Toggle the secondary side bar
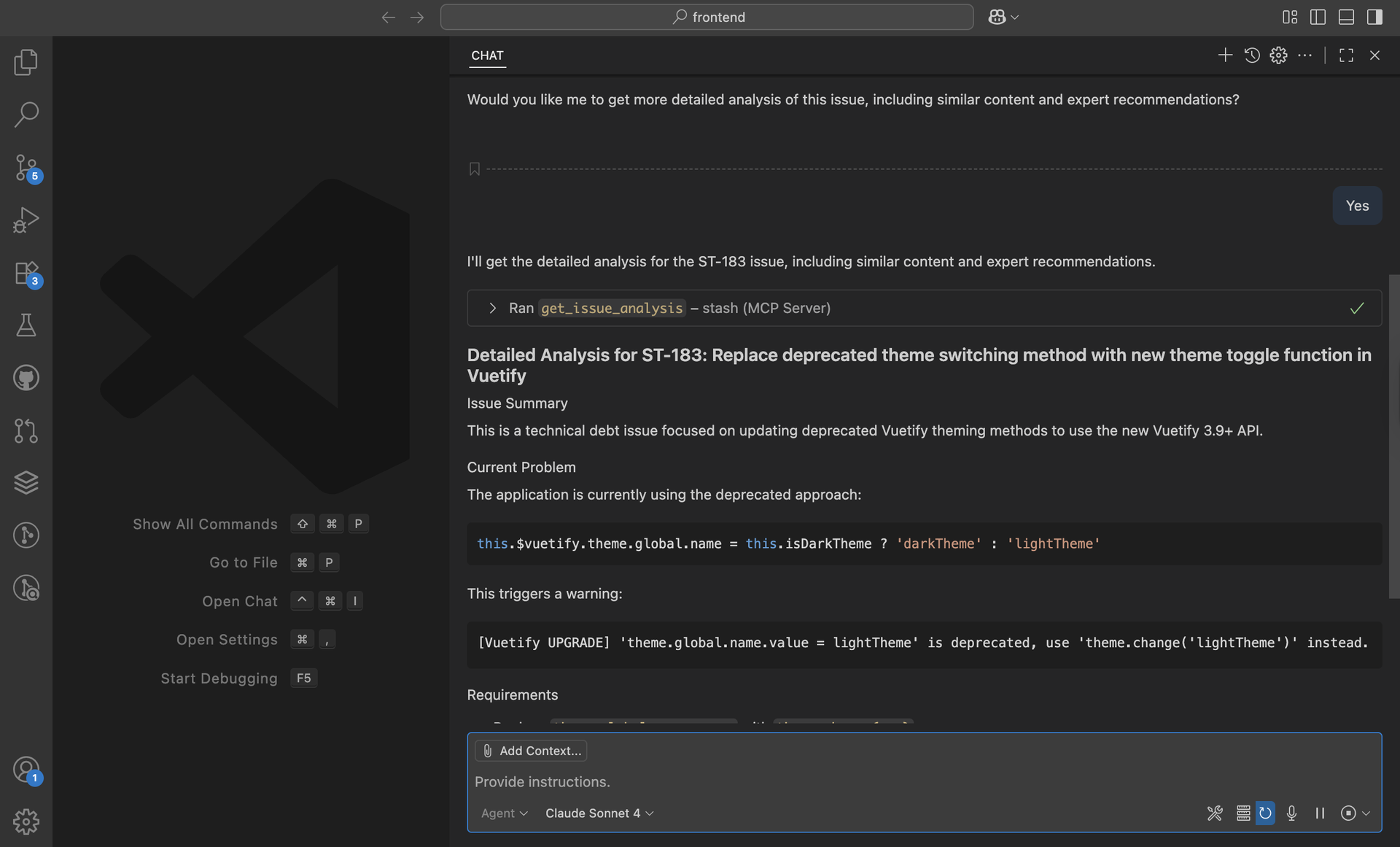 point(1374,17)
